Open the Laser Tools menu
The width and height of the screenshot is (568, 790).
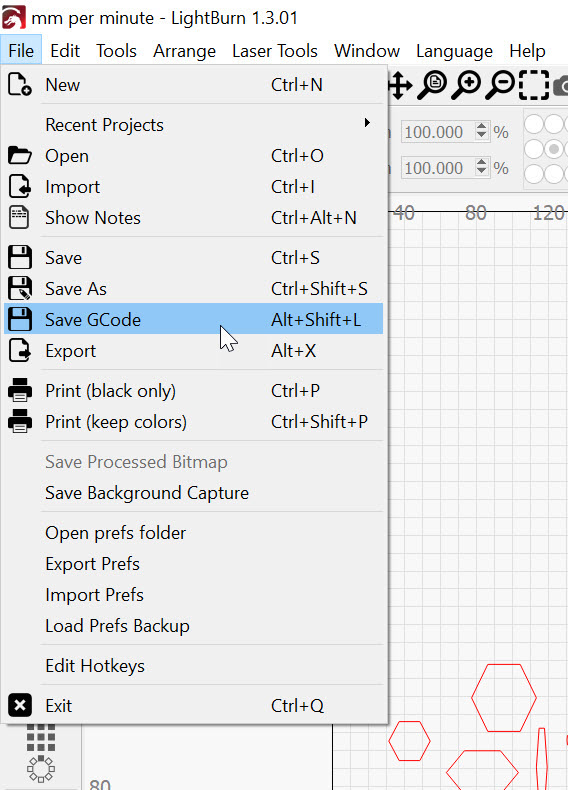(x=275, y=51)
